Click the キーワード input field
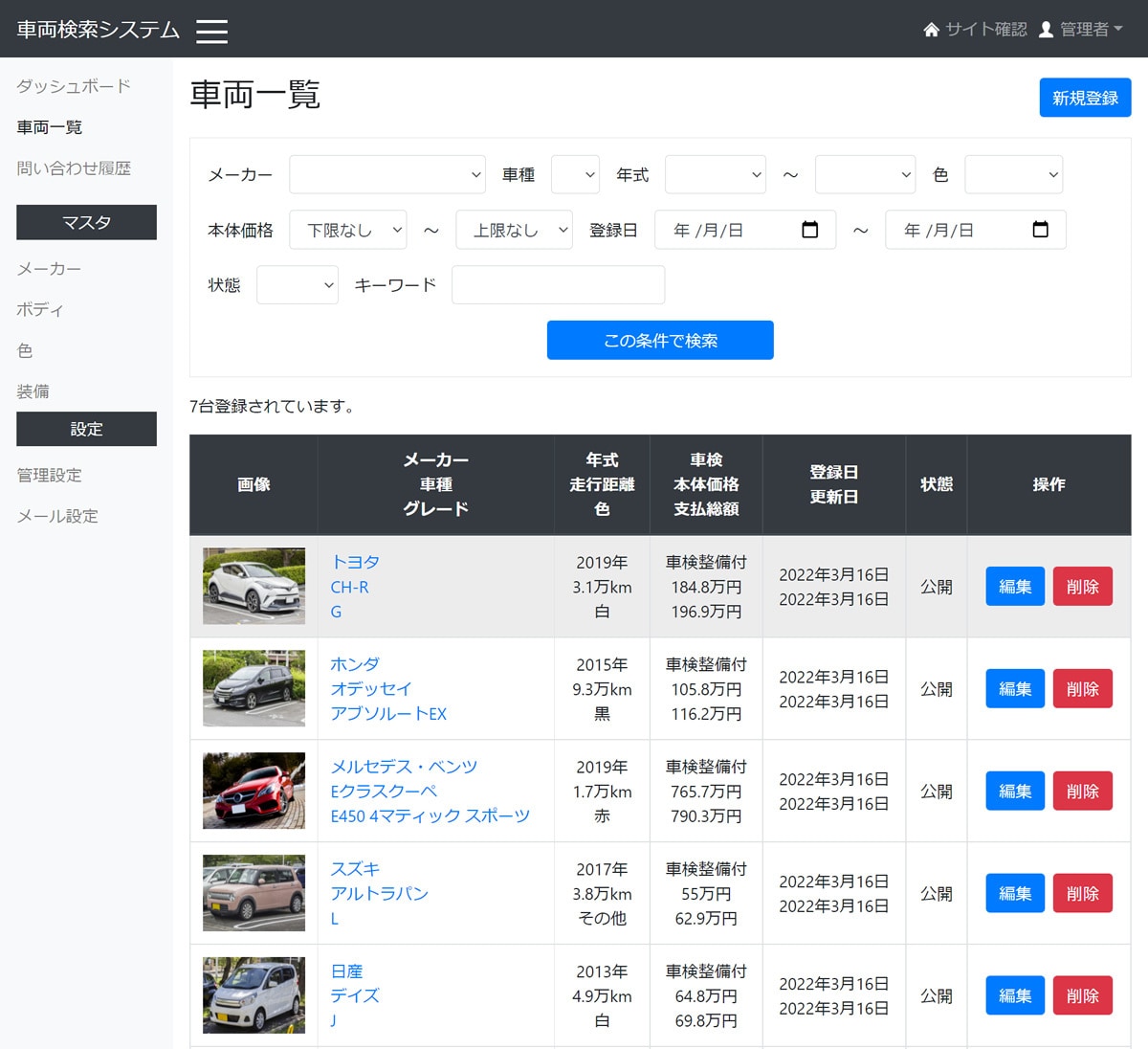The image size is (1148, 1049). (x=558, y=284)
